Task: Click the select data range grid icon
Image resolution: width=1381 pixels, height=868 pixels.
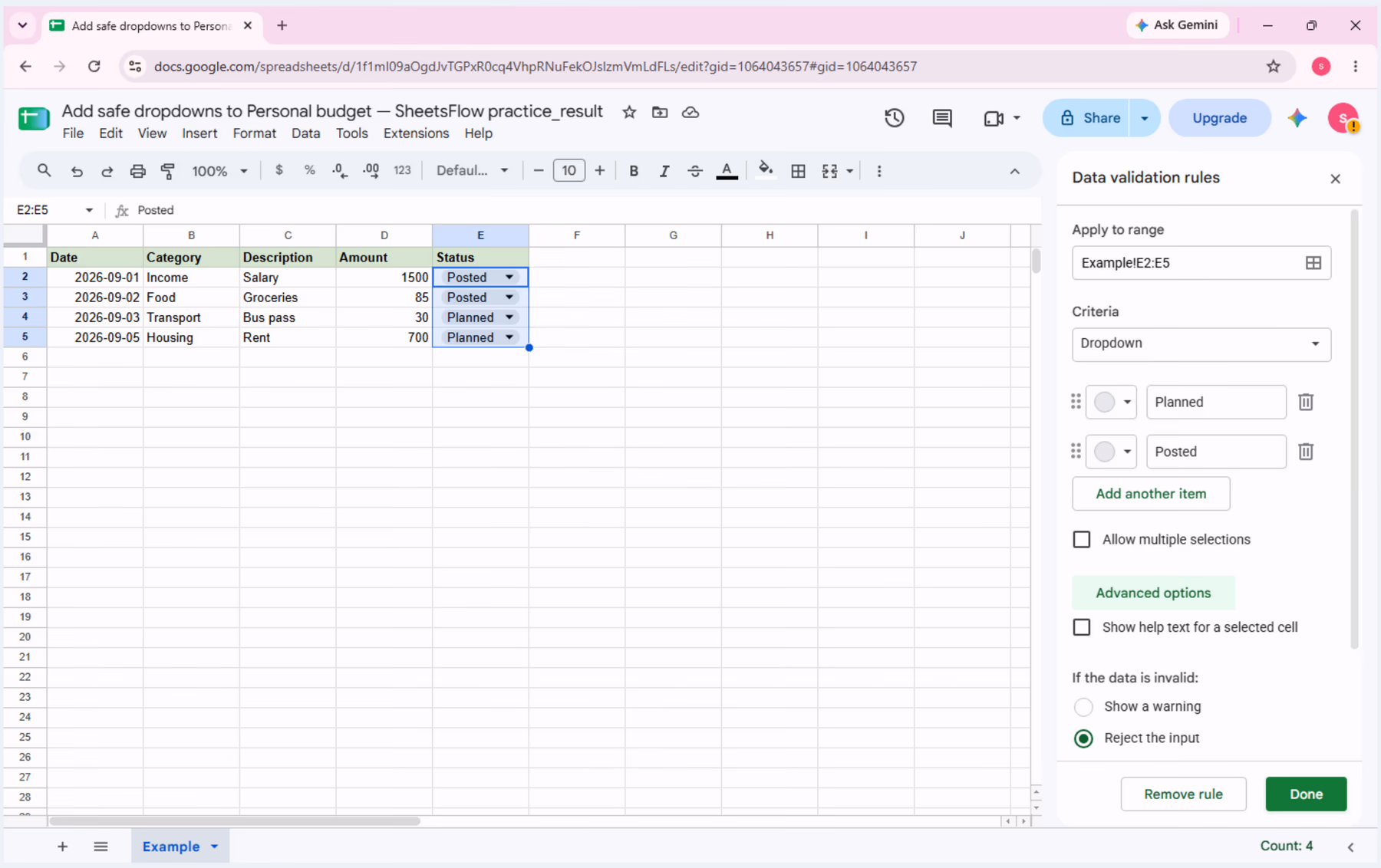Action: pyautogui.click(x=1313, y=263)
